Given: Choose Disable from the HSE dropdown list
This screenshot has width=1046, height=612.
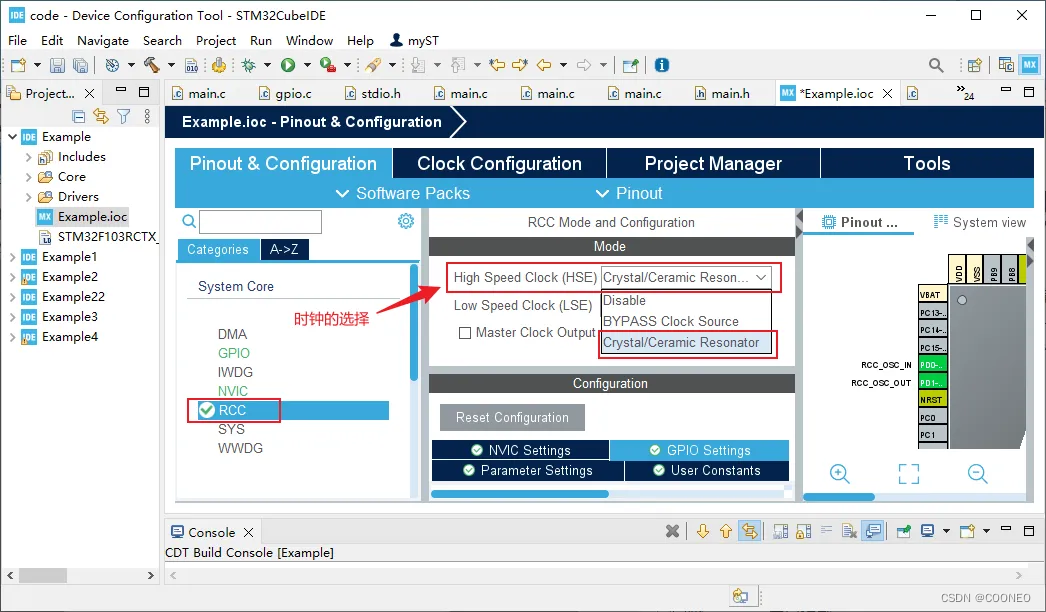Looking at the screenshot, I should (x=686, y=300).
